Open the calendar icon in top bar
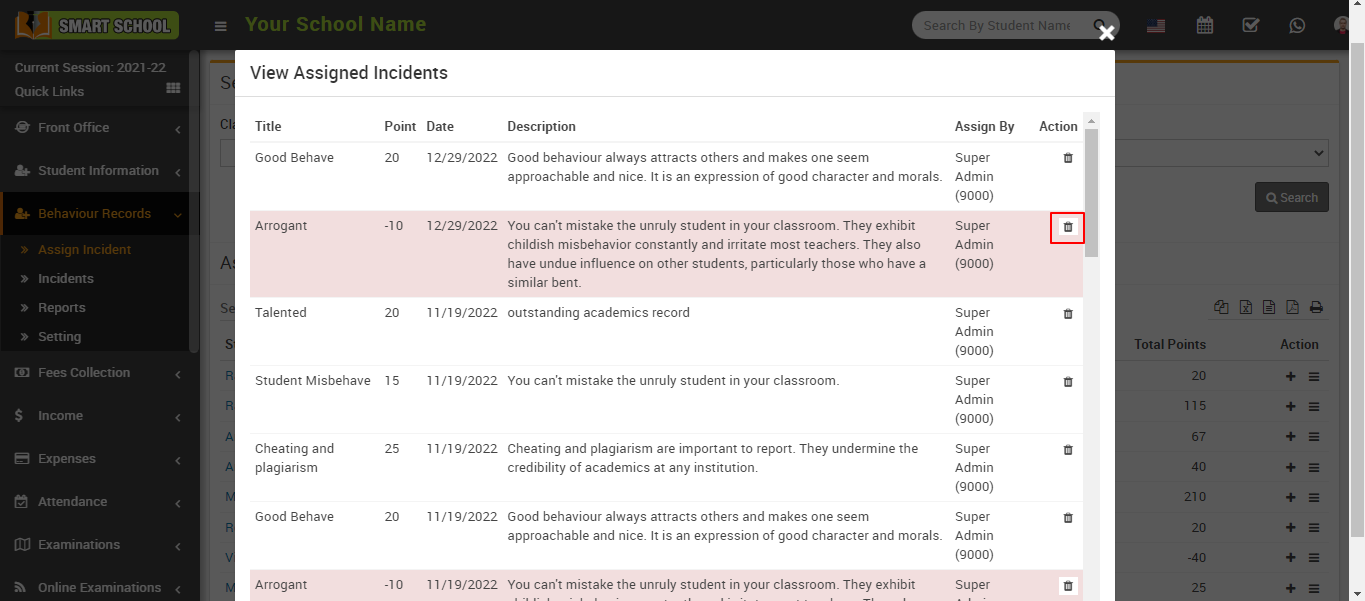The width and height of the screenshot is (1365, 601). click(x=1205, y=25)
